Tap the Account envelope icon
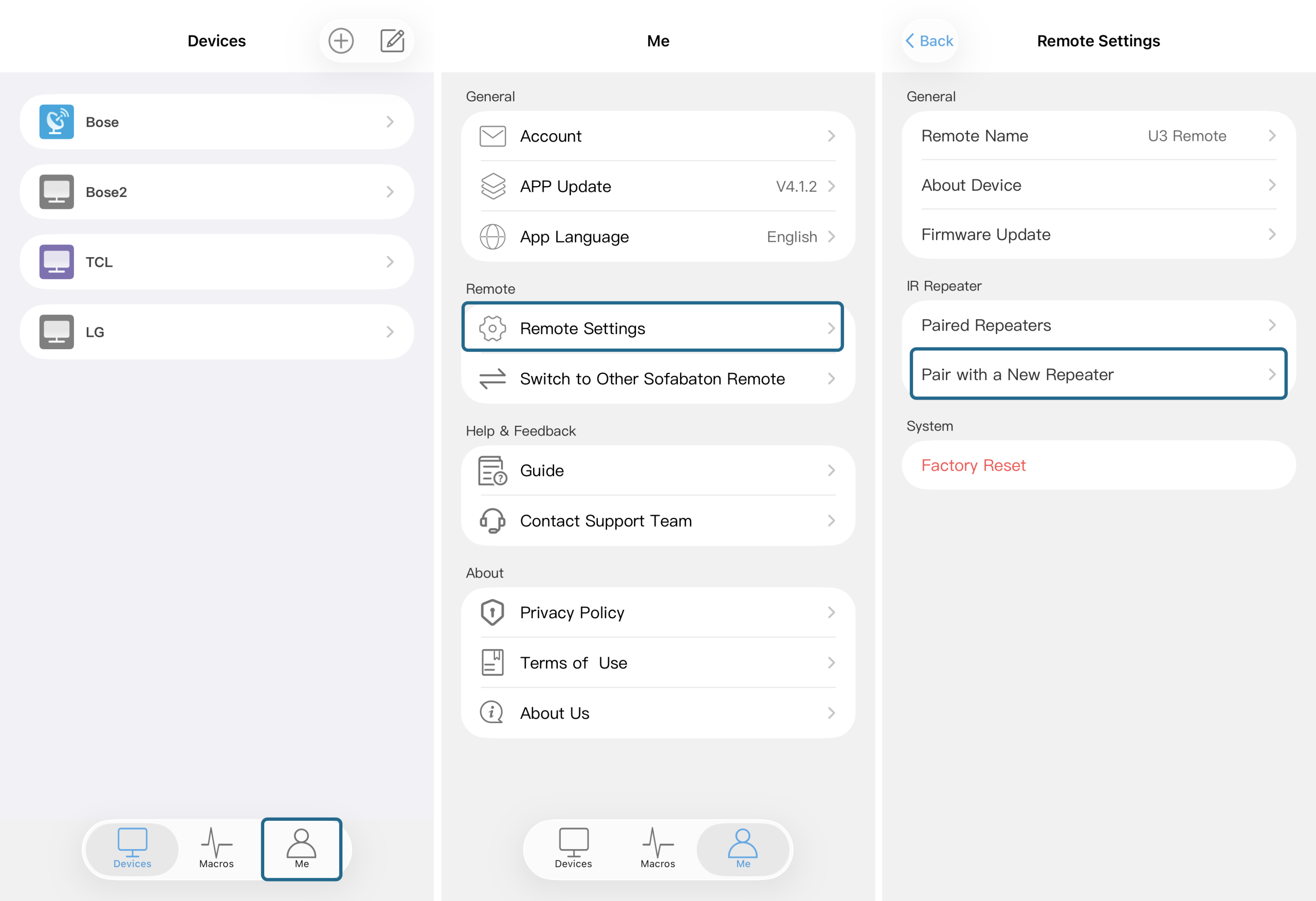The height and width of the screenshot is (901, 1316). point(492,136)
